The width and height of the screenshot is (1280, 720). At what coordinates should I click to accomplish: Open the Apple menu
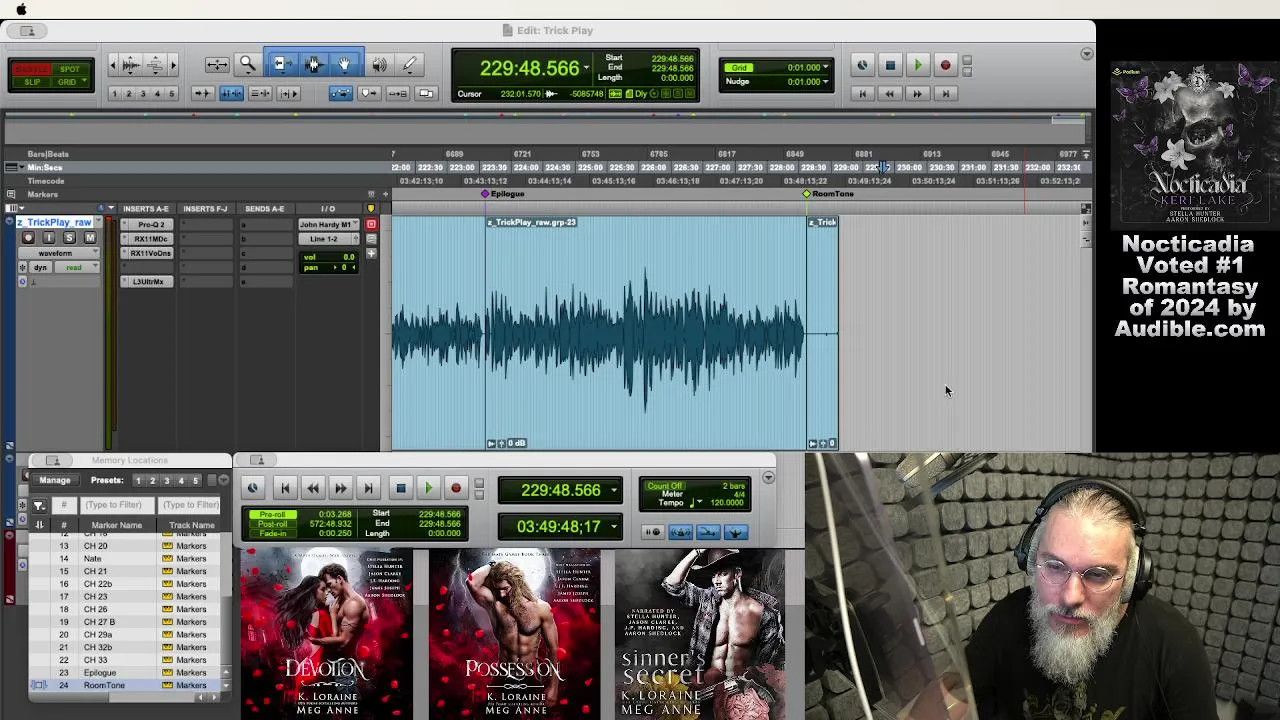tap(21, 9)
